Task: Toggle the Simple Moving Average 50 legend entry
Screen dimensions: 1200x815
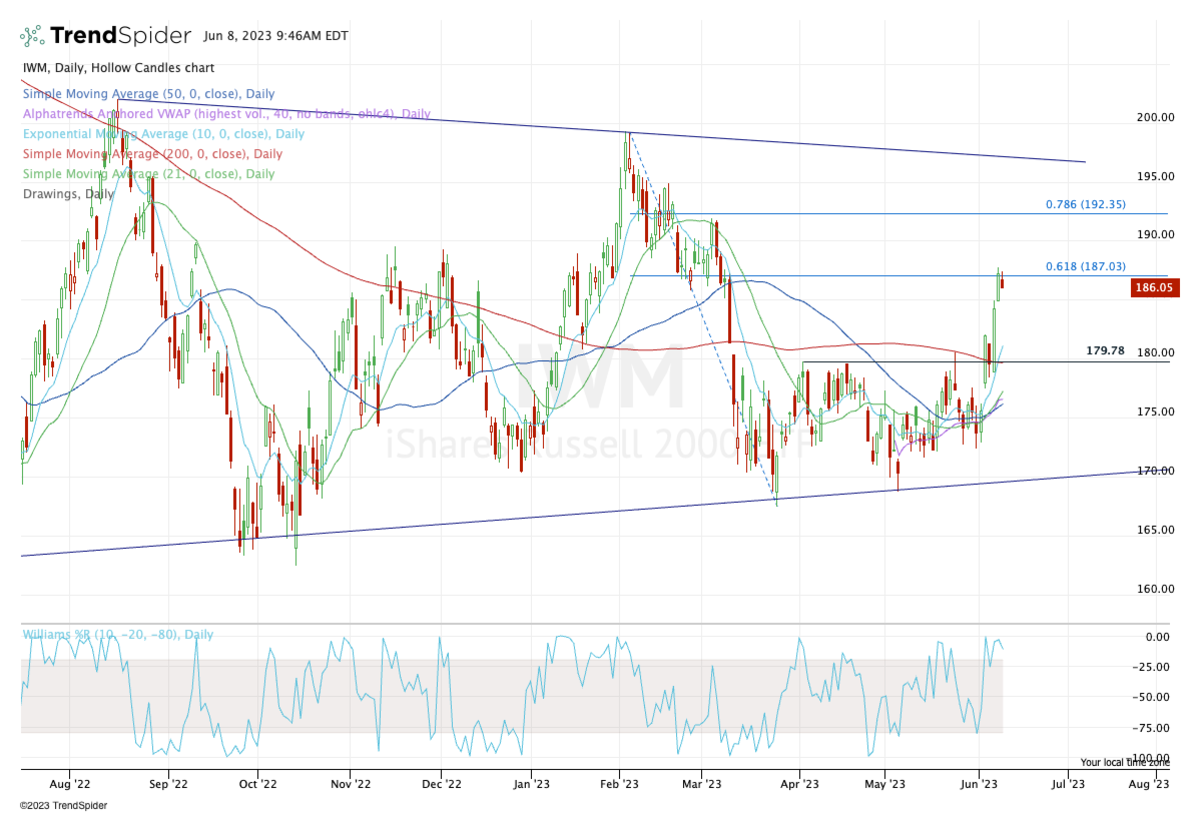Action: pyautogui.click(x=150, y=93)
